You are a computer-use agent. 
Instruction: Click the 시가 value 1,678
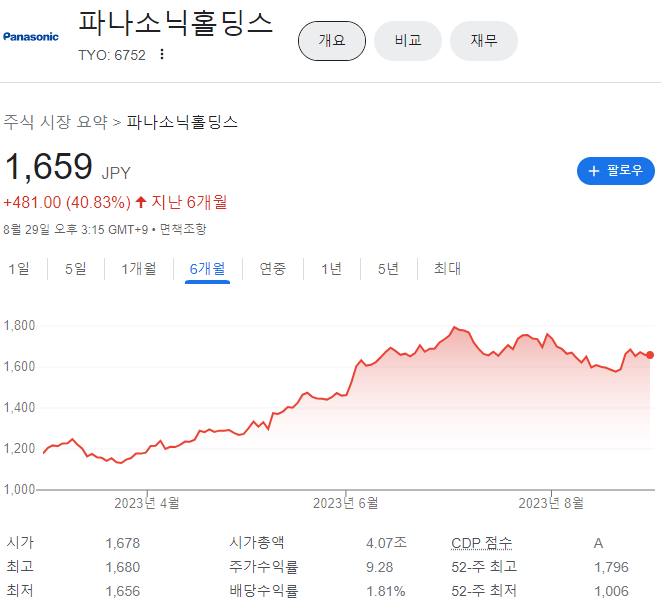(x=123, y=543)
